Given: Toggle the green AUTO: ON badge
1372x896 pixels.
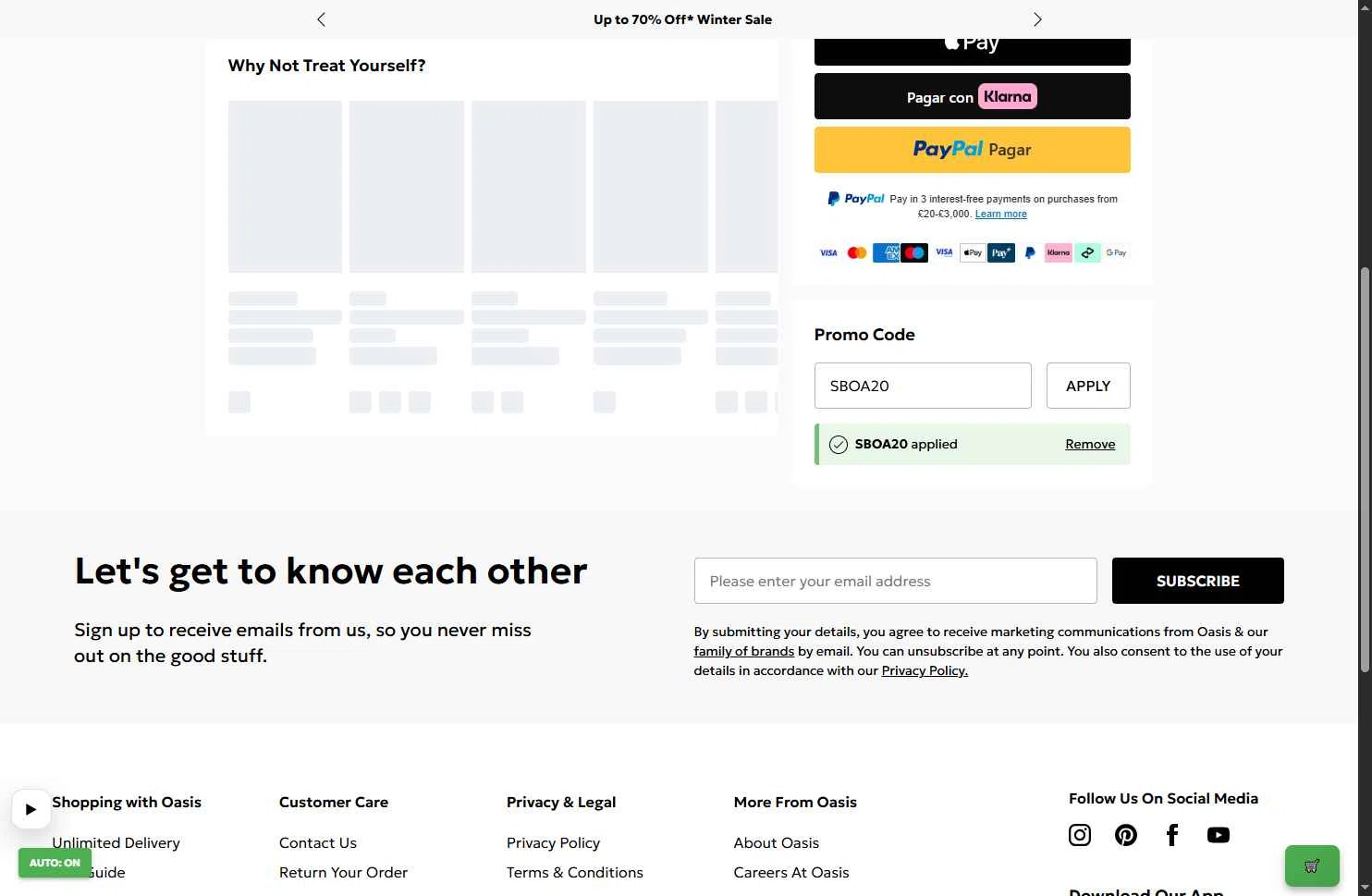Looking at the screenshot, I should pos(55,863).
